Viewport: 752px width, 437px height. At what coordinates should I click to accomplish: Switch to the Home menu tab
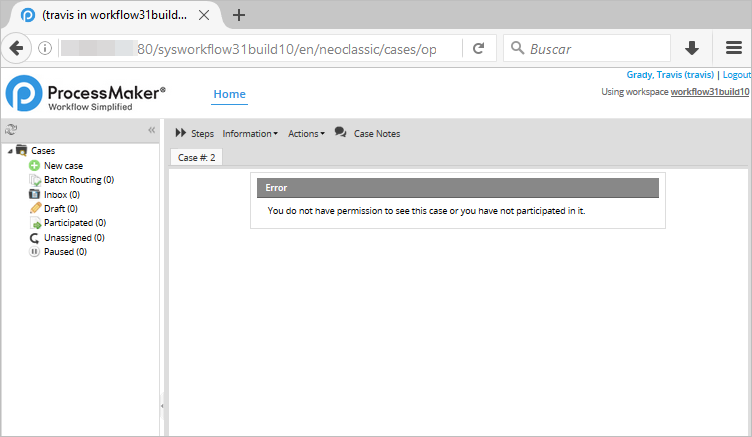coord(229,94)
